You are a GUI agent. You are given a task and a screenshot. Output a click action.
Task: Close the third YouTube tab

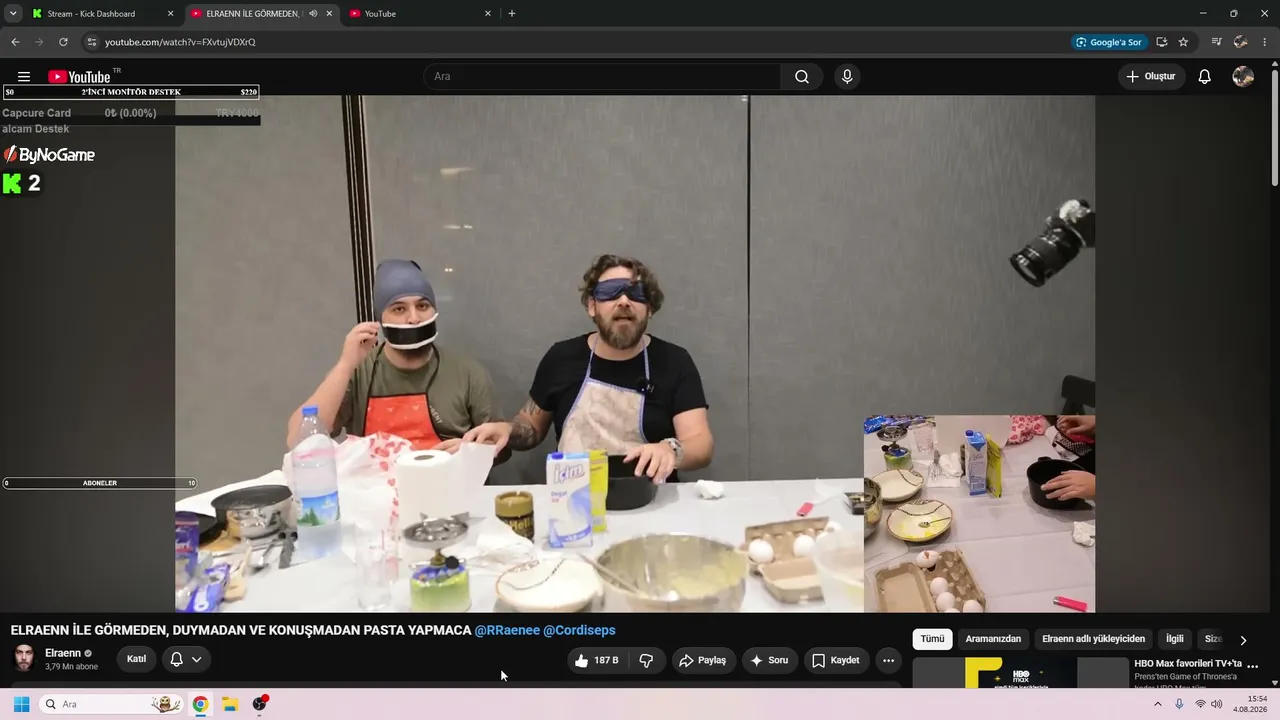[x=488, y=14]
